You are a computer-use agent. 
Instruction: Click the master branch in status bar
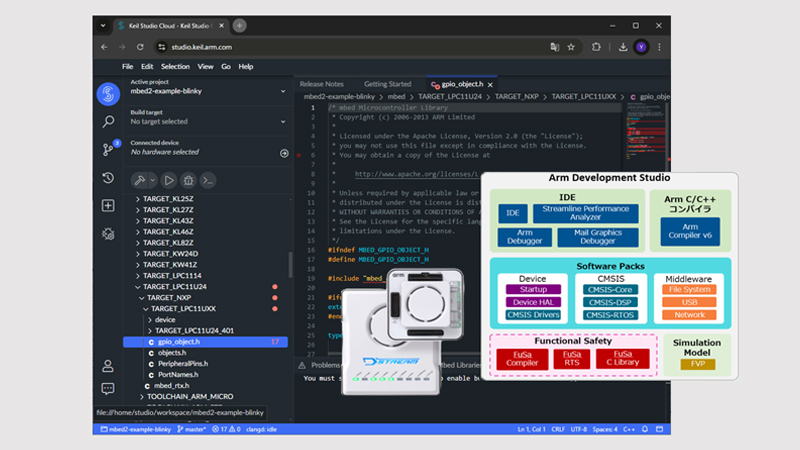click(194, 429)
